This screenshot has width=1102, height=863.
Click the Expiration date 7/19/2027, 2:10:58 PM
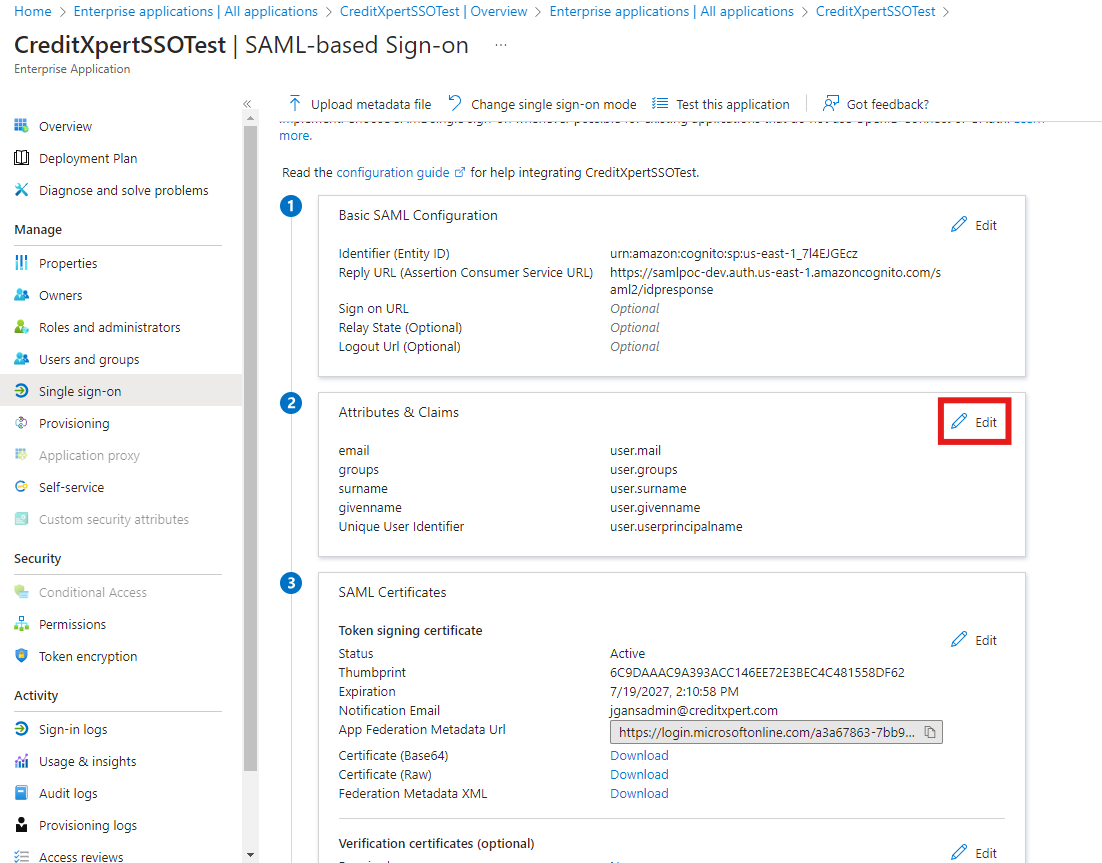pos(674,692)
